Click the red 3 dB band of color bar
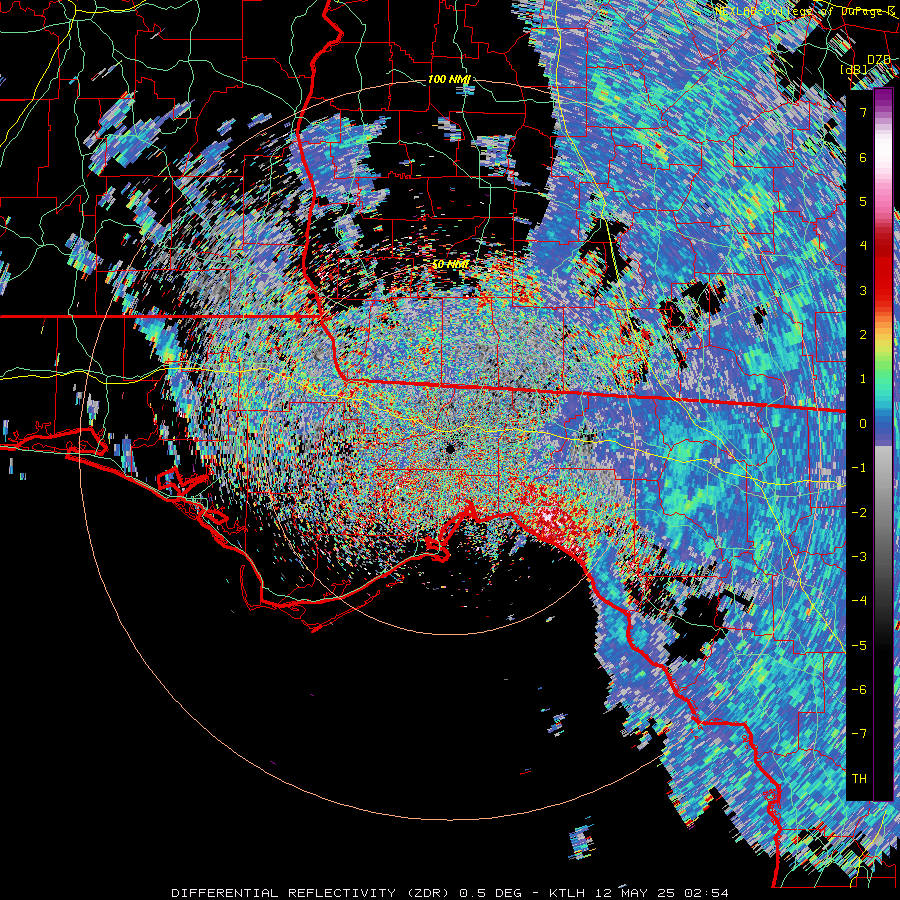900x900 pixels. click(883, 290)
